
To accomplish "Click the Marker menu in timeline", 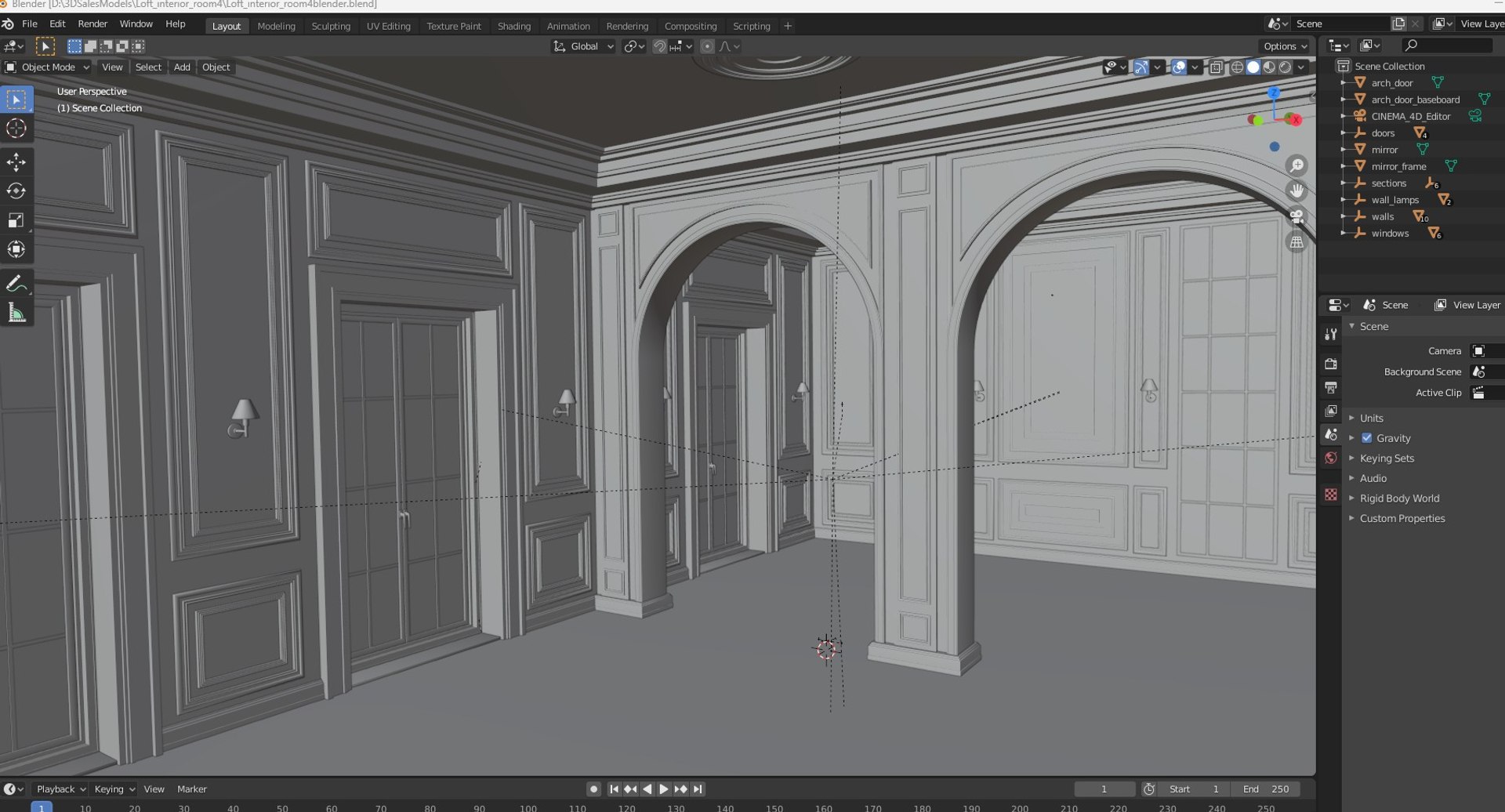I will (x=192, y=789).
